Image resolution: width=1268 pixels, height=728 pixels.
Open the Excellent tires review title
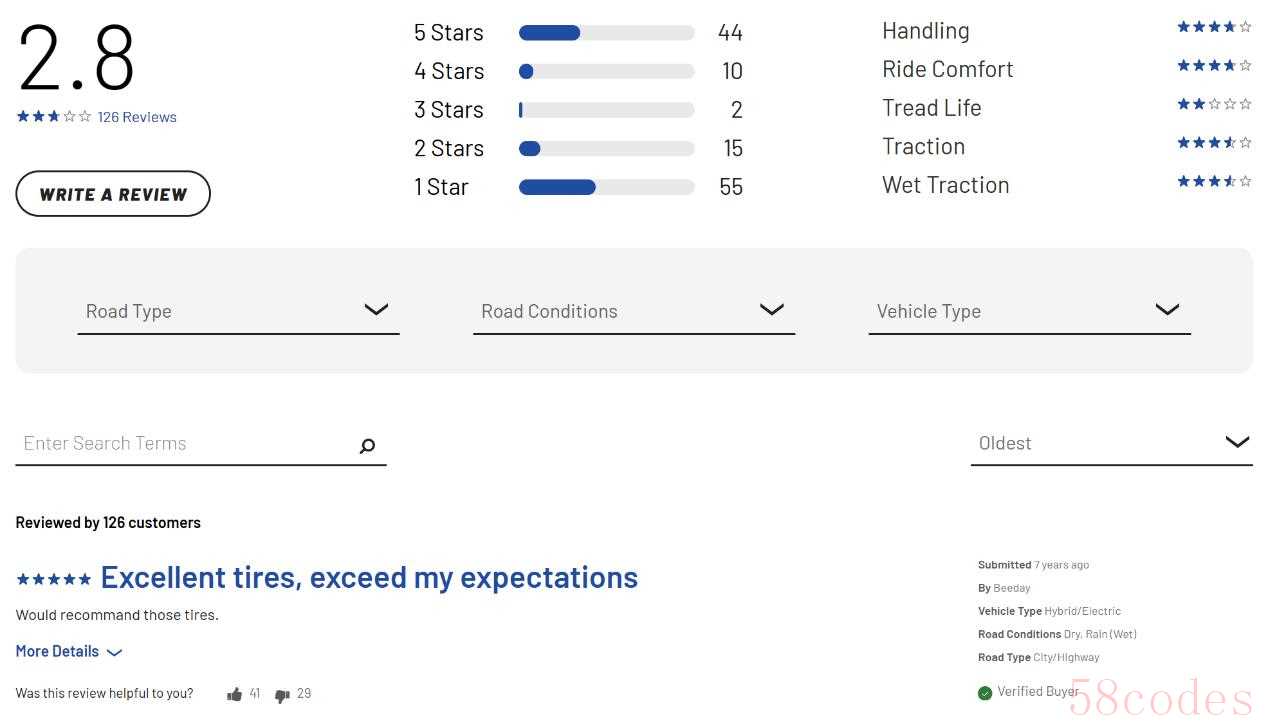tap(369, 577)
